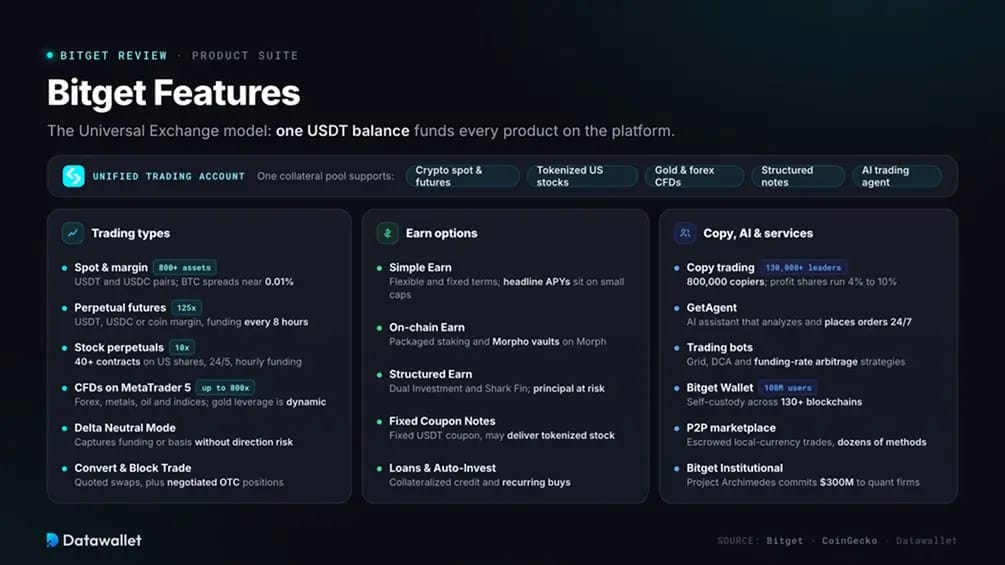Click the up to 800x badge
This screenshot has width=1005, height=565.
tap(226, 388)
